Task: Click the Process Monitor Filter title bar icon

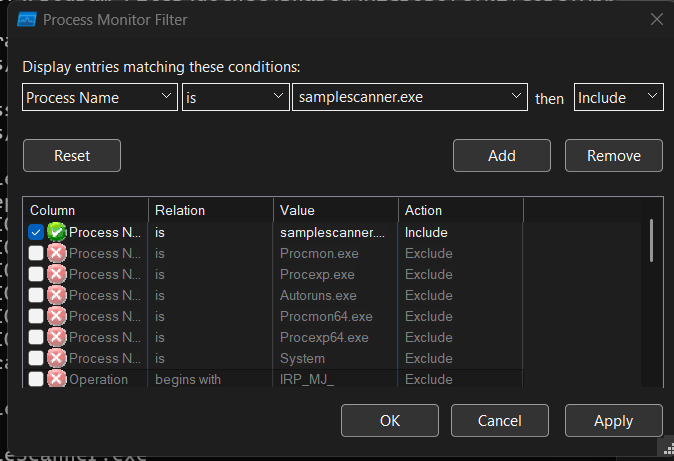Action: click(x=28, y=19)
